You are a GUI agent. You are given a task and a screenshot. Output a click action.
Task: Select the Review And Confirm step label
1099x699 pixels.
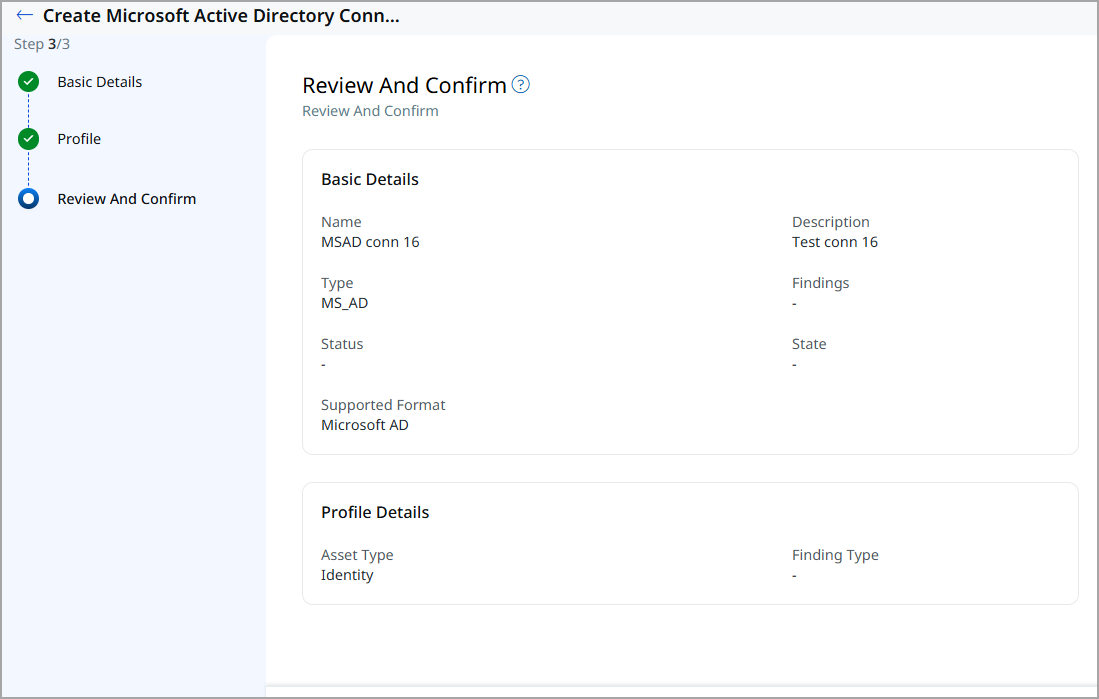(126, 199)
